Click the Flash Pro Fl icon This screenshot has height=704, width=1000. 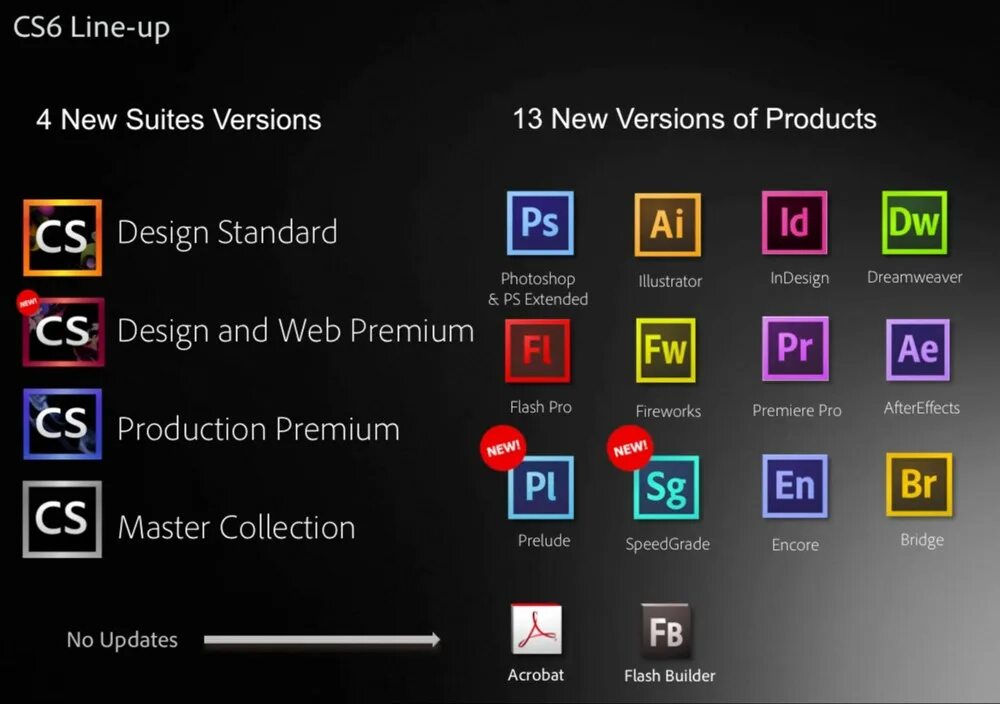click(x=538, y=350)
